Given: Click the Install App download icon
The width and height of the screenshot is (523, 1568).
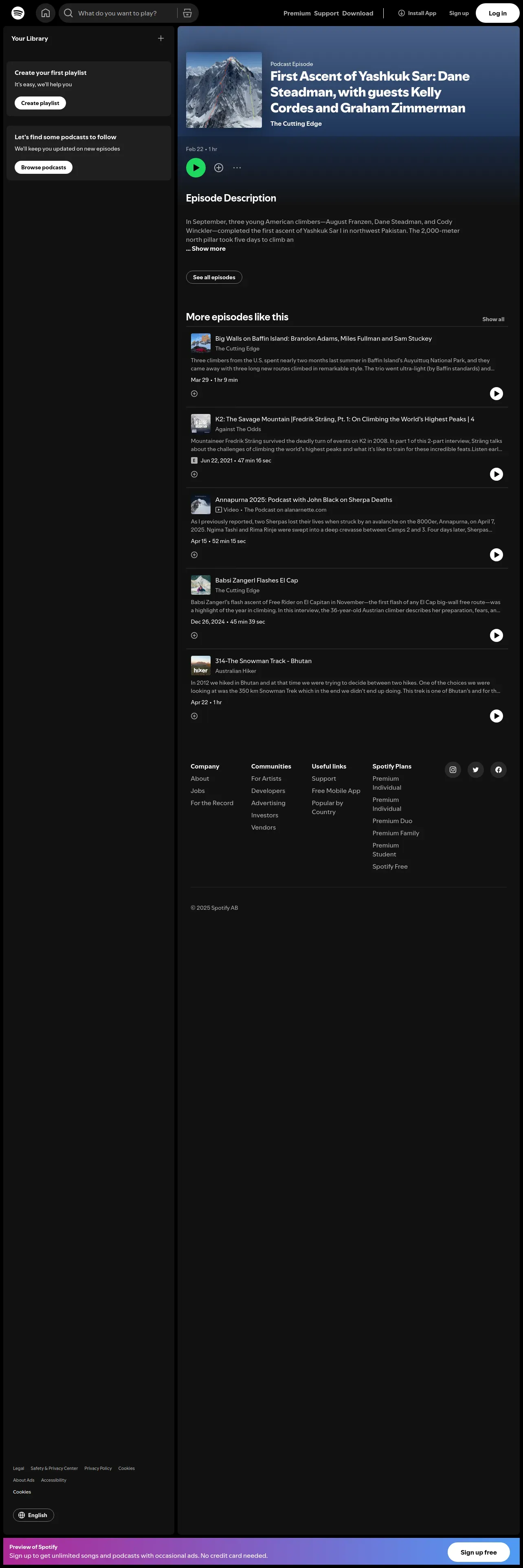Looking at the screenshot, I should tap(402, 13).
